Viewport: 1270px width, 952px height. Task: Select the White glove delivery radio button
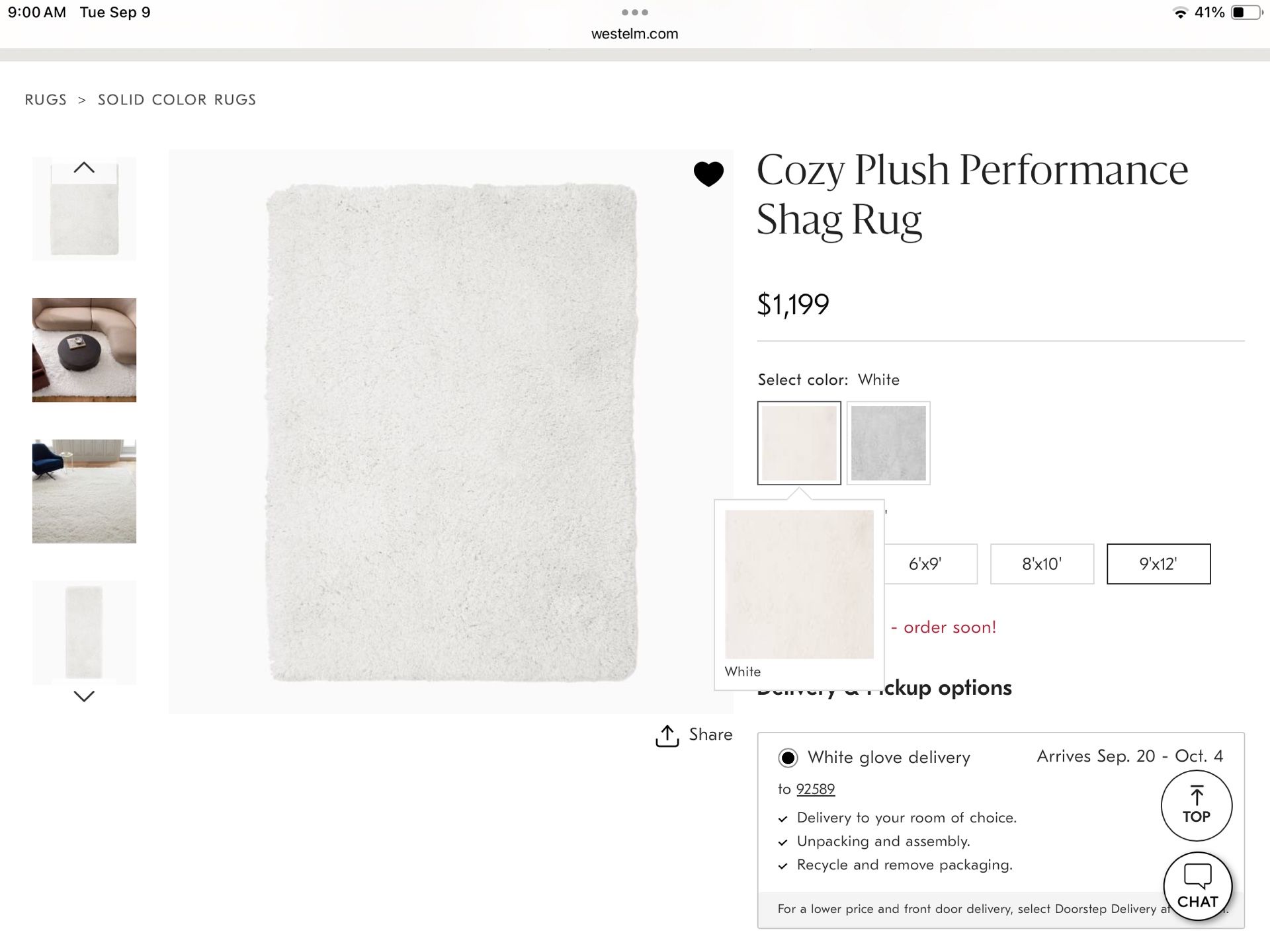[x=788, y=758]
